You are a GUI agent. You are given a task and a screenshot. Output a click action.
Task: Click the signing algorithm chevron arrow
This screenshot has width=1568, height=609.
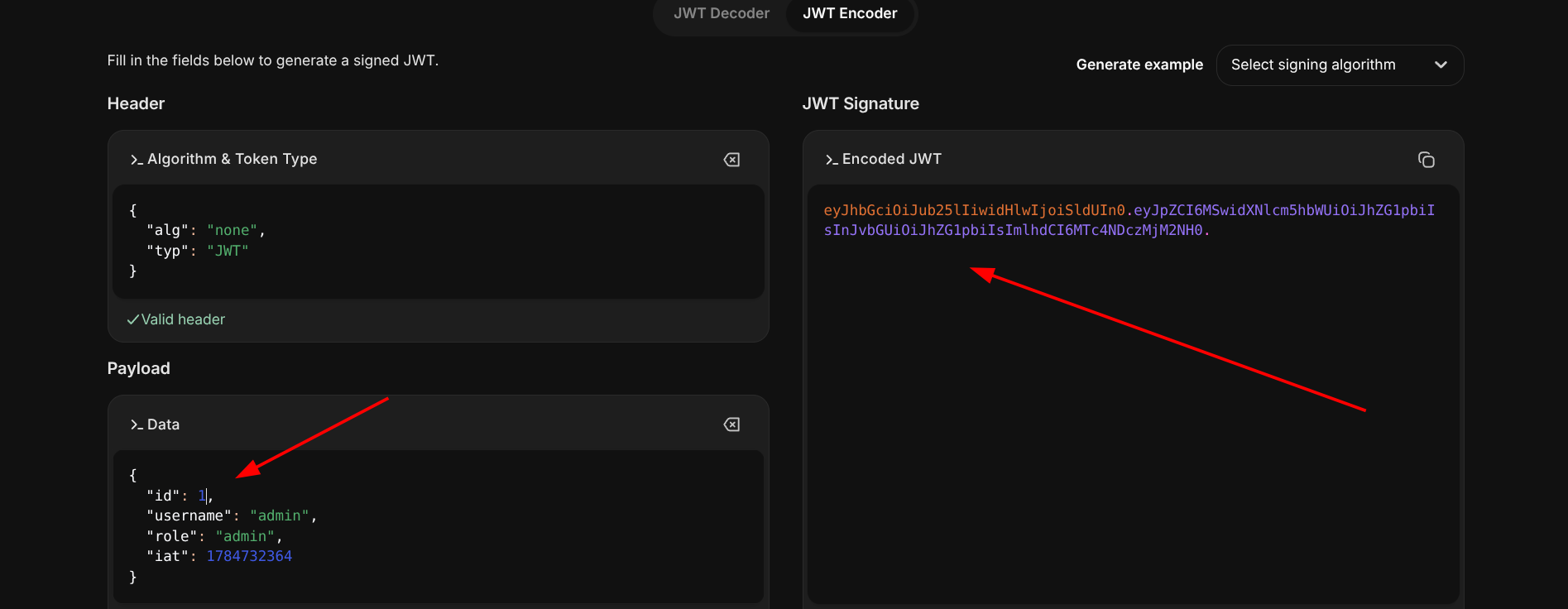[1441, 65]
